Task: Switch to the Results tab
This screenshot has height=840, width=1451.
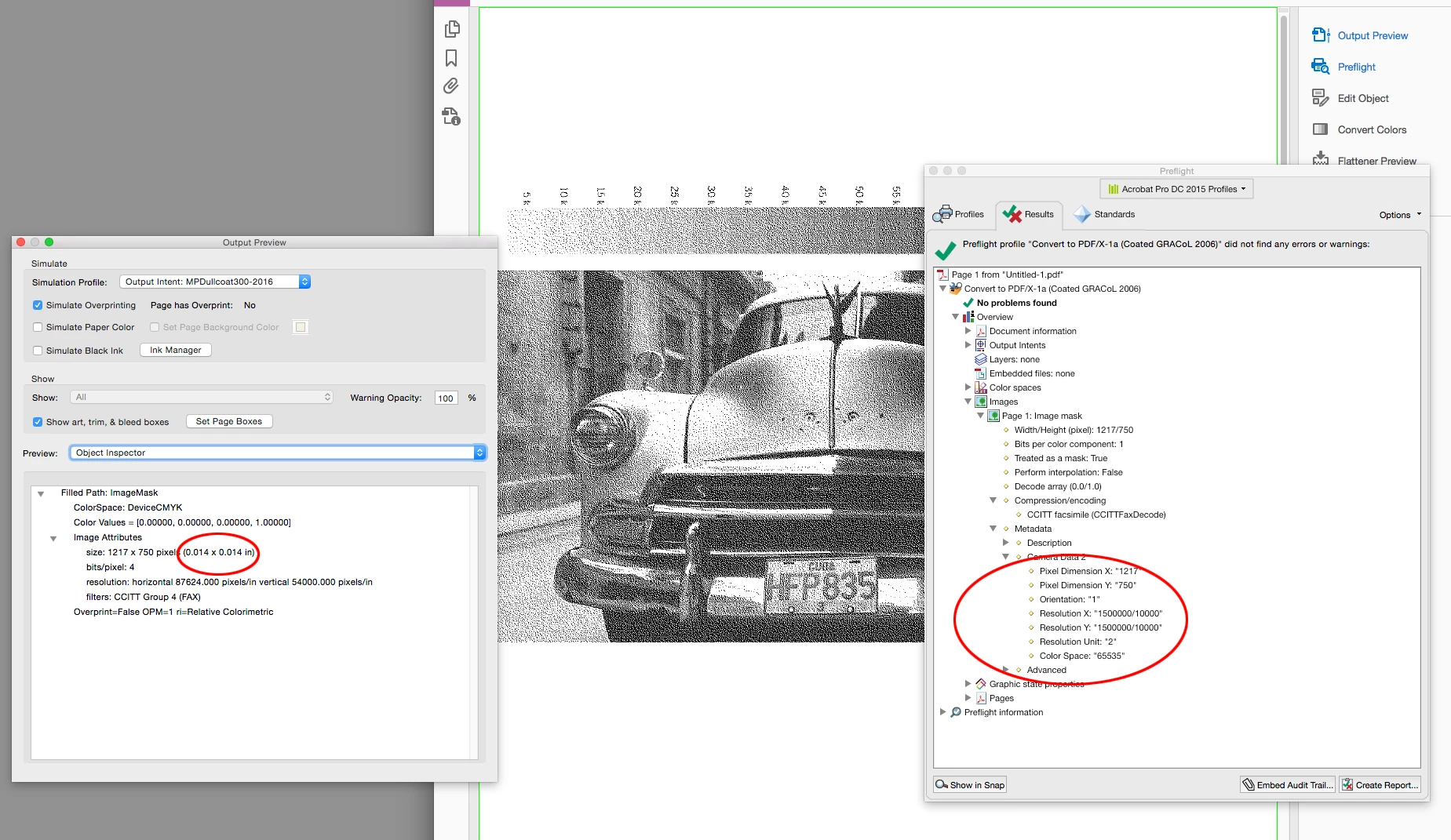Action: (x=1030, y=214)
